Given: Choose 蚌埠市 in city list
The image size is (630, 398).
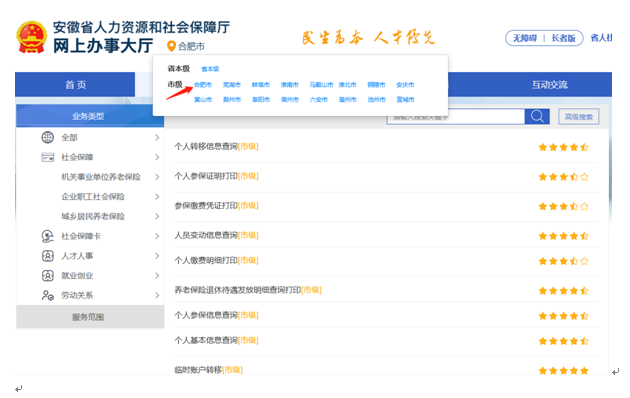Looking at the screenshot, I should point(261,85).
